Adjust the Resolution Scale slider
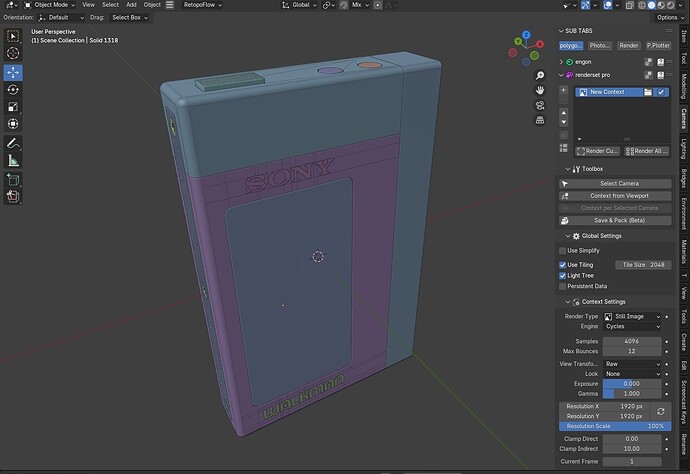Image resolution: width=690 pixels, height=474 pixels. [x=615, y=426]
